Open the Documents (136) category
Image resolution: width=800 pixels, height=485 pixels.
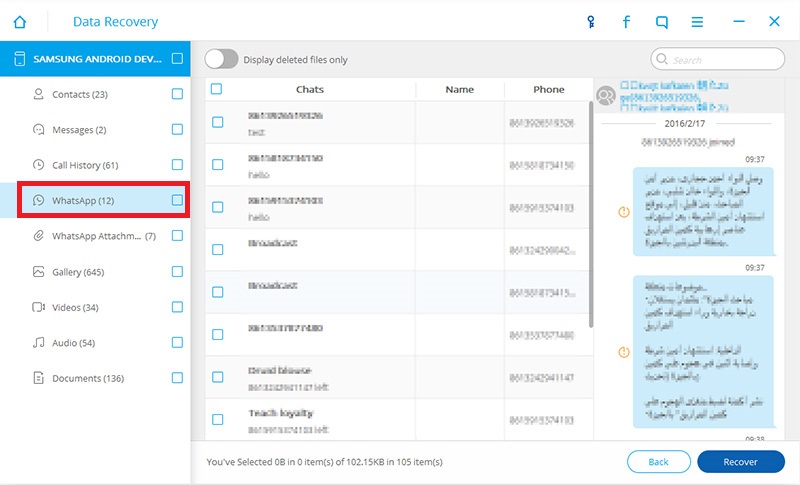click(x=95, y=378)
